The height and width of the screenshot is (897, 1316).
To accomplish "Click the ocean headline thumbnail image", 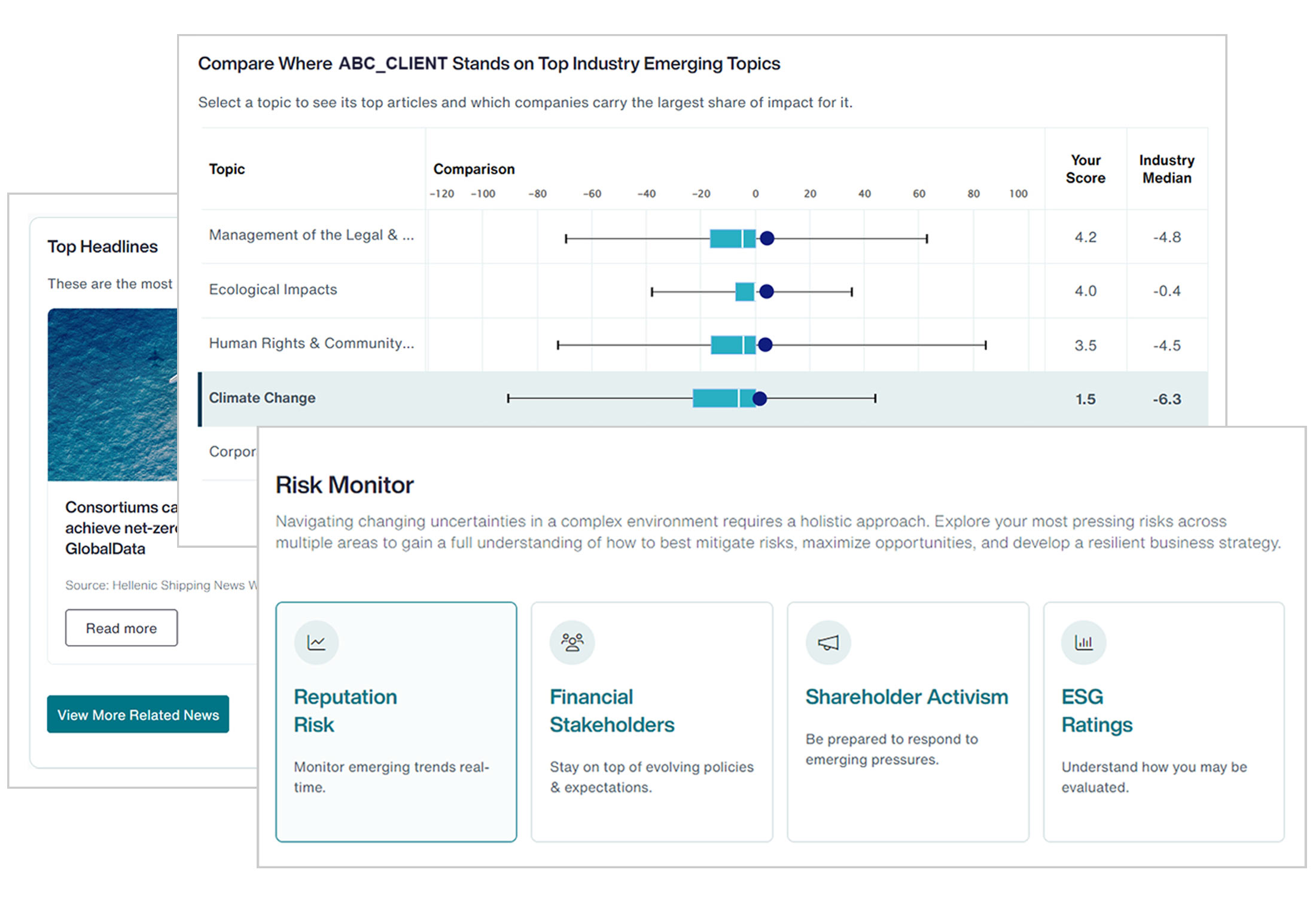I will 112,395.
